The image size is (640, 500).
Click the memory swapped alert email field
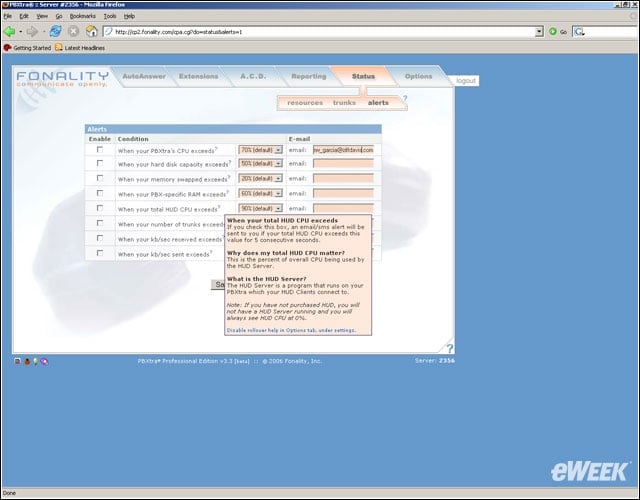tap(343, 178)
